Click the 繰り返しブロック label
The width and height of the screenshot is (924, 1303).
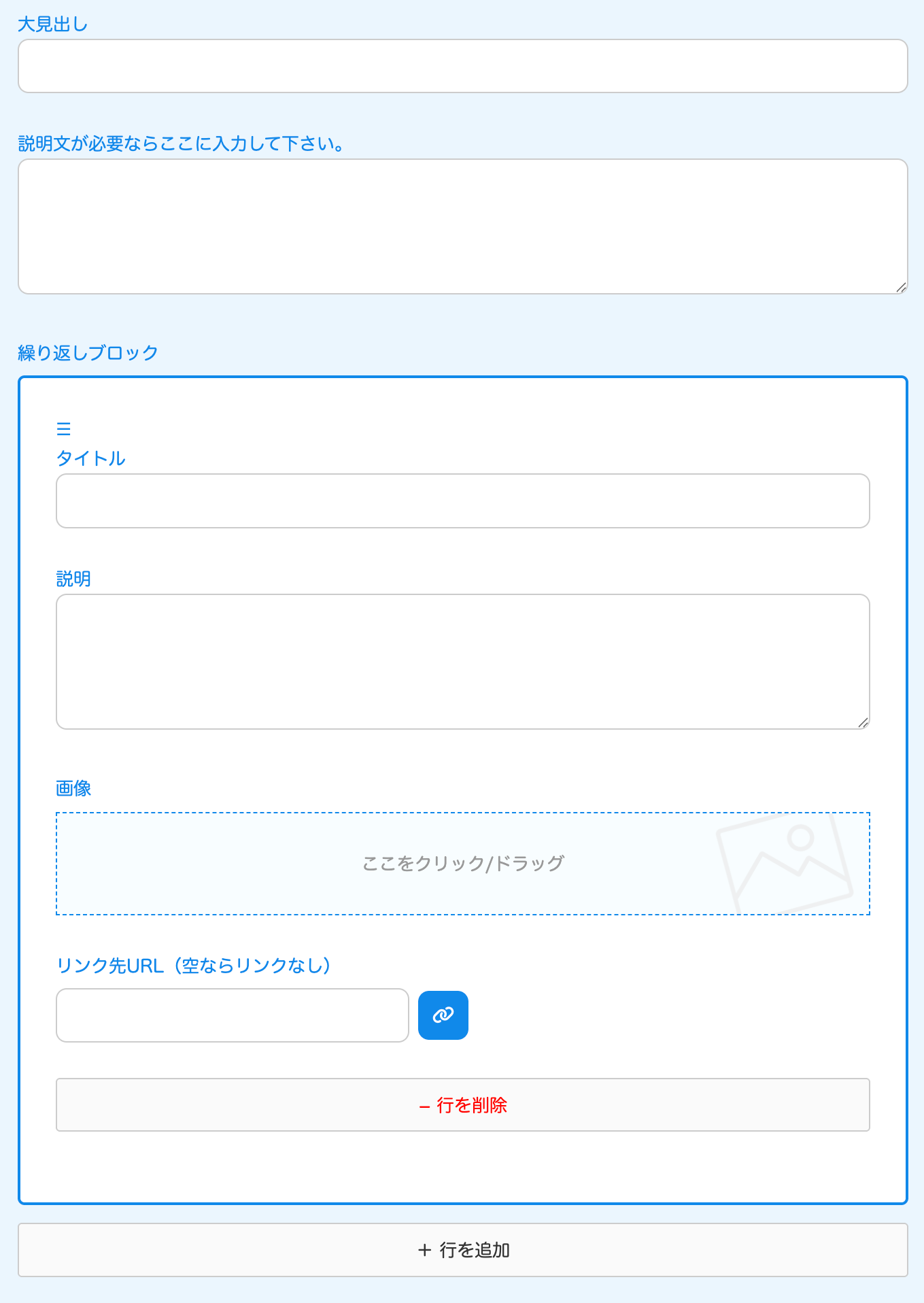coord(88,353)
